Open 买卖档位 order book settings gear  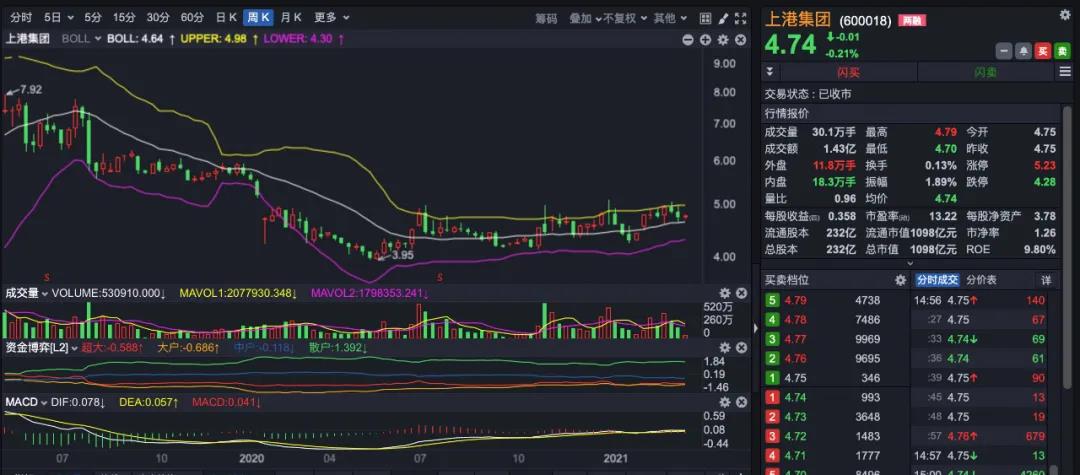click(x=900, y=280)
